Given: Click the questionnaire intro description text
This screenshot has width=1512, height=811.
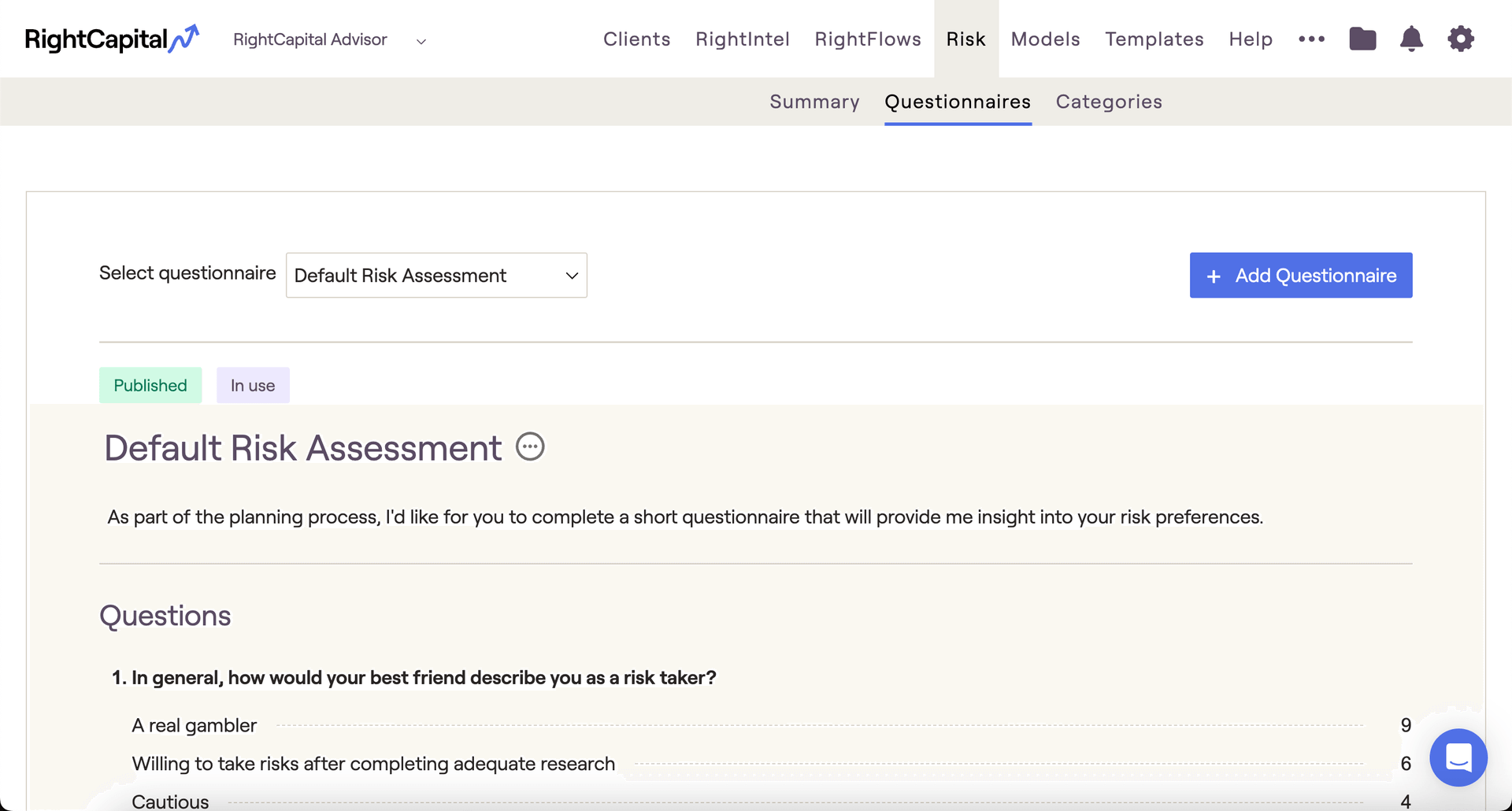Looking at the screenshot, I should [685, 517].
